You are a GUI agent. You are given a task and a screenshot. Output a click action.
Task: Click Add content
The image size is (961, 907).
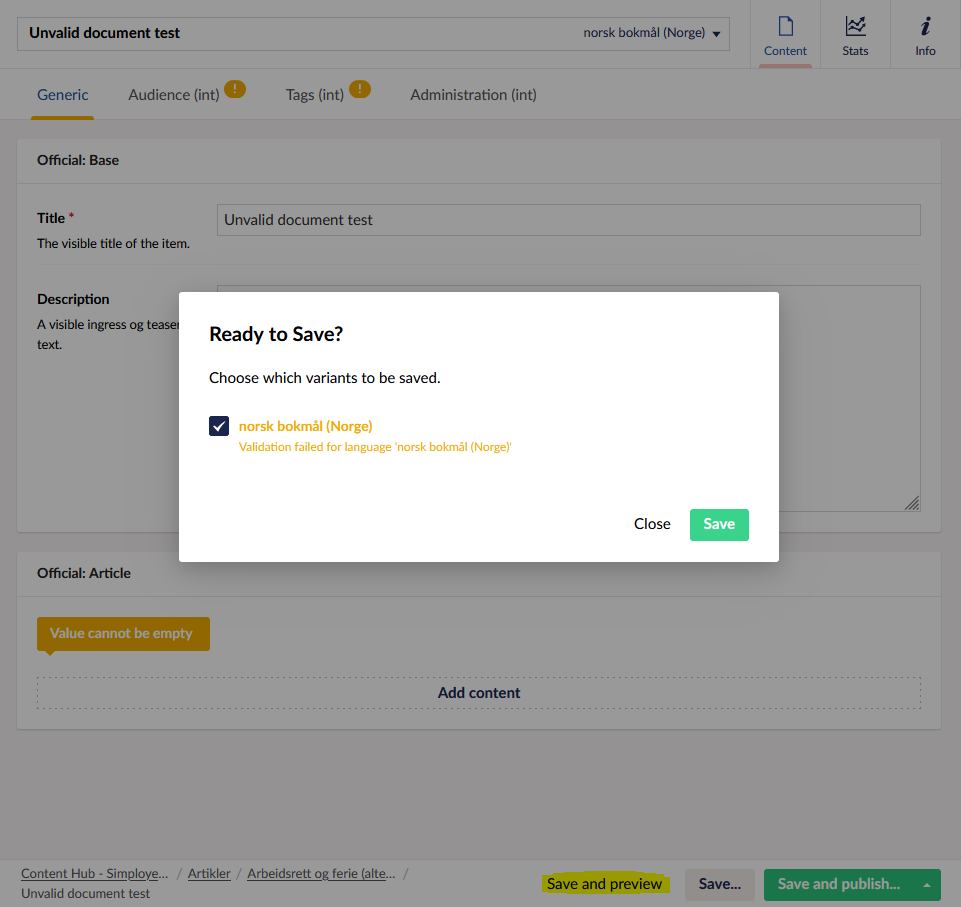tap(479, 692)
